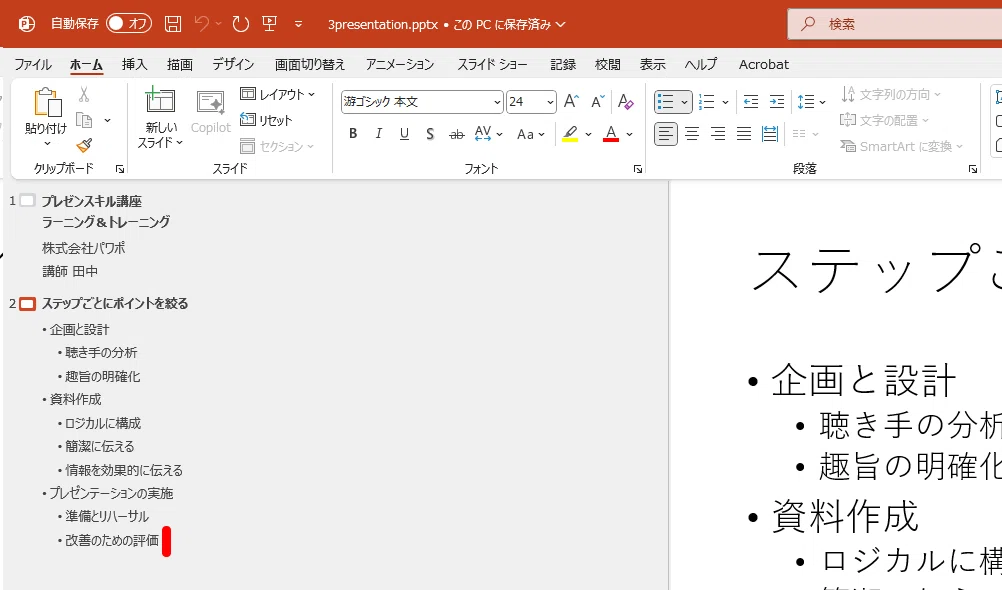Switch to the 挿入 tab

134,65
